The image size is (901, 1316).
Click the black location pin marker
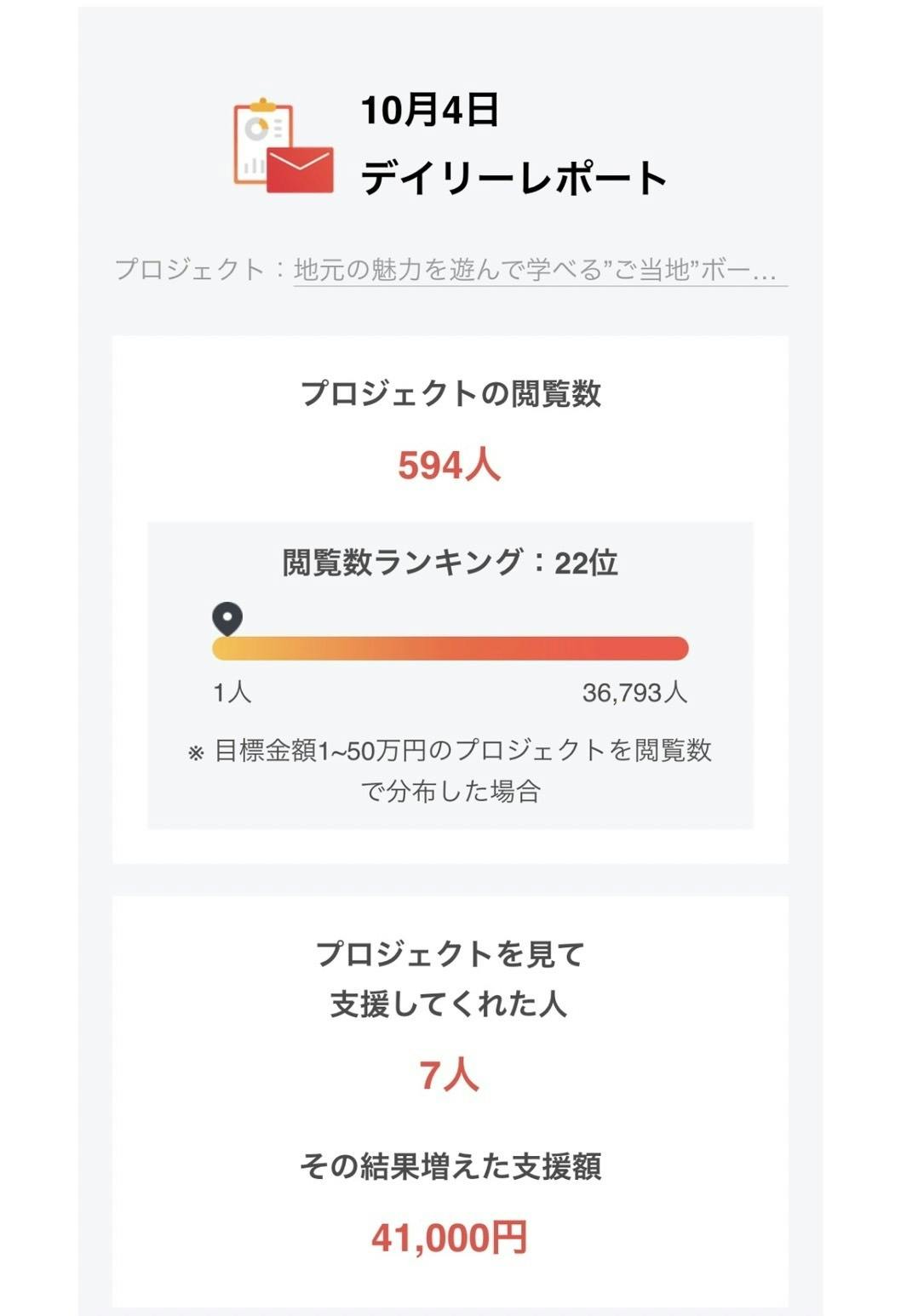coord(227,619)
